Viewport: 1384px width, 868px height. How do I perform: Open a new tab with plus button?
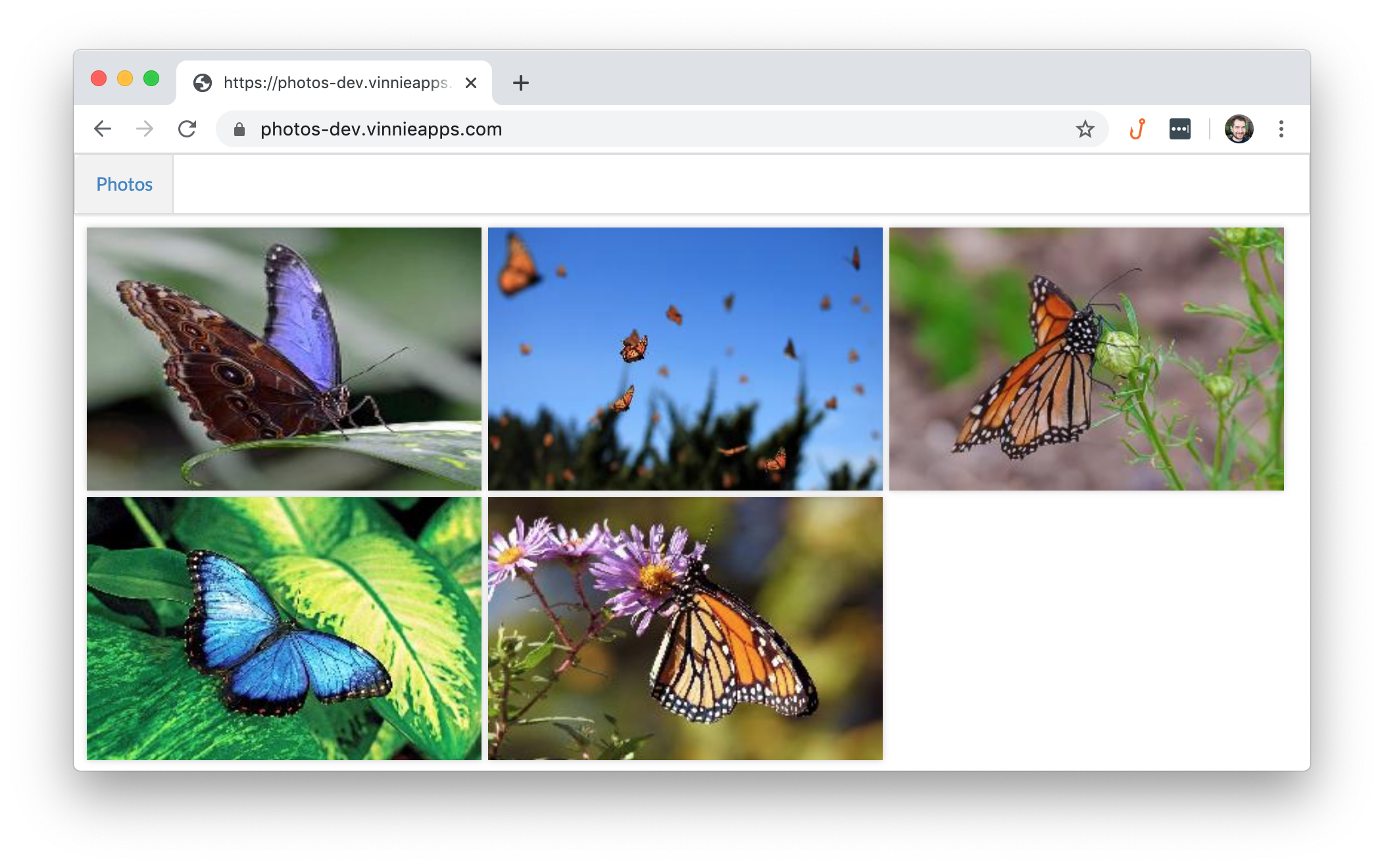point(520,83)
